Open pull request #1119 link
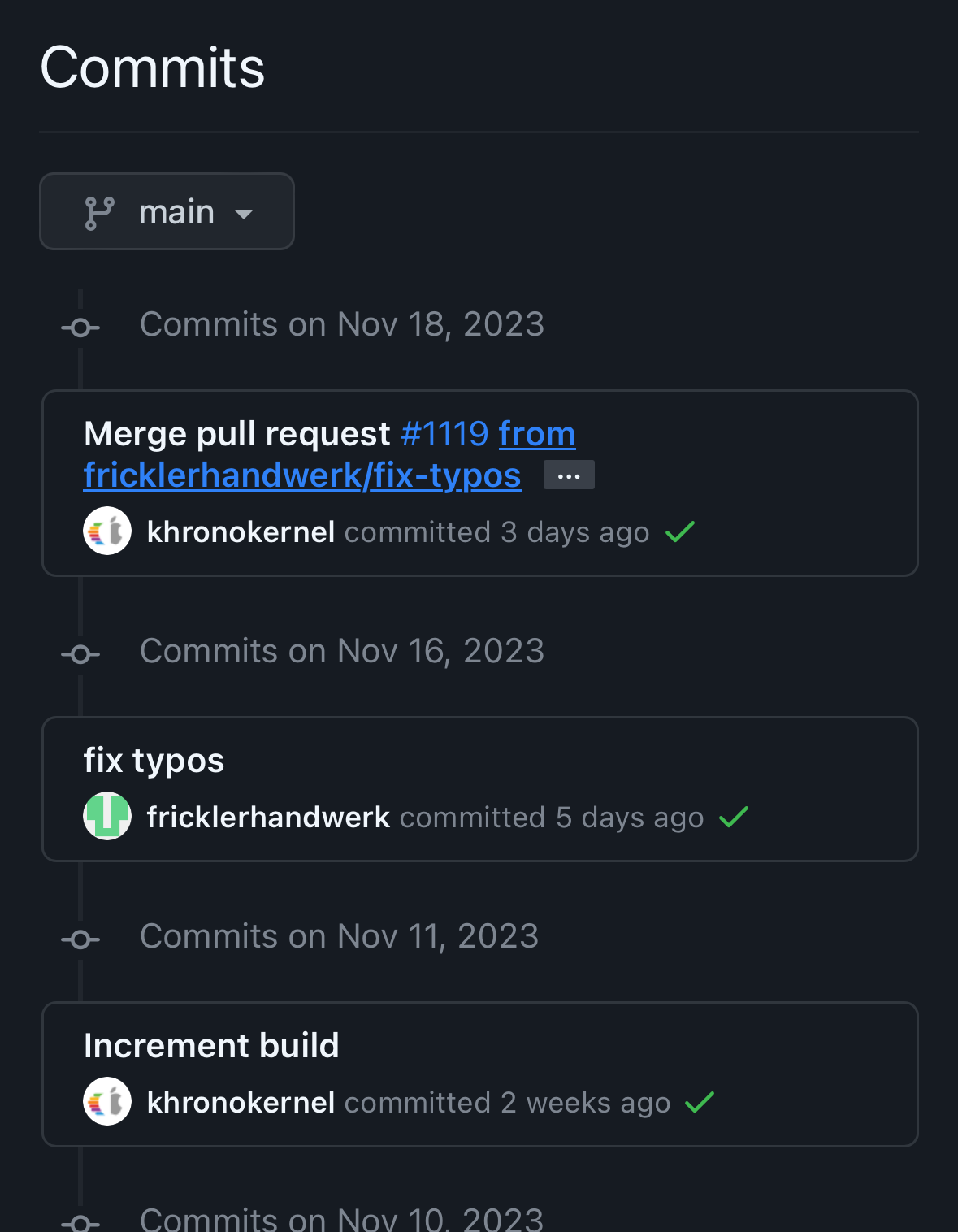The image size is (958, 1232). click(x=444, y=434)
